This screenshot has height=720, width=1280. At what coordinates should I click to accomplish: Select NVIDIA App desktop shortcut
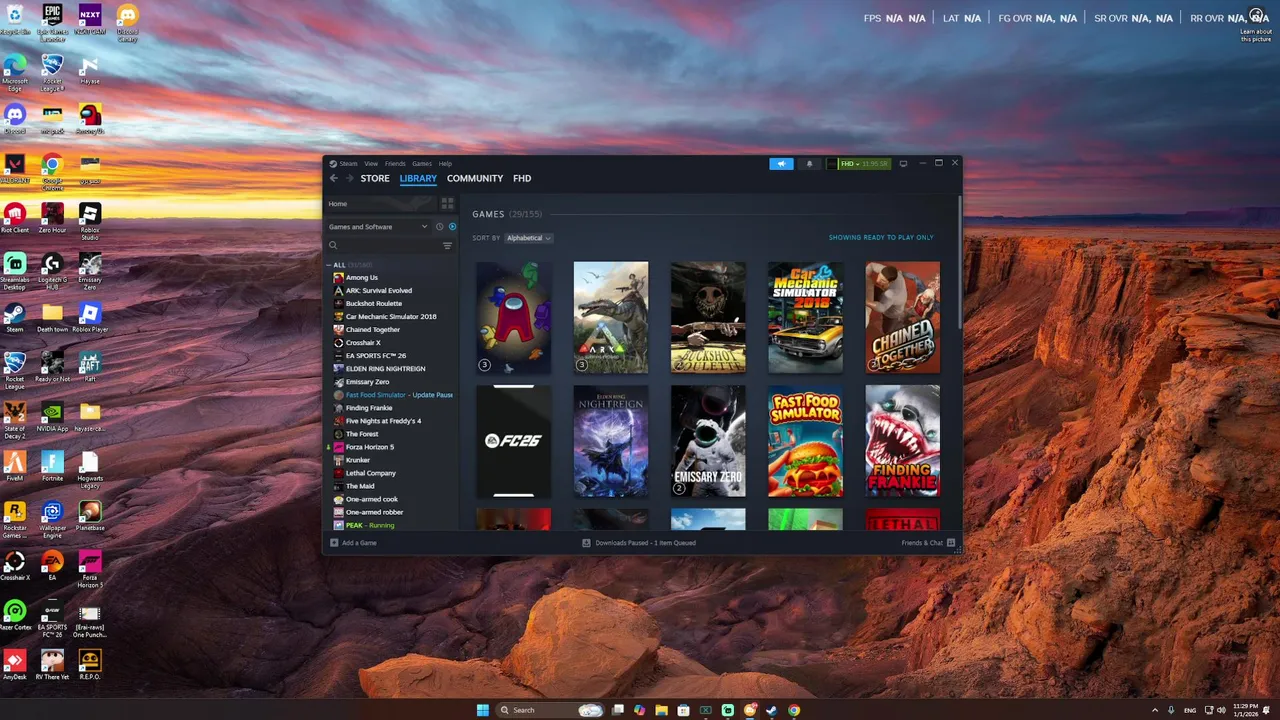[52, 416]
